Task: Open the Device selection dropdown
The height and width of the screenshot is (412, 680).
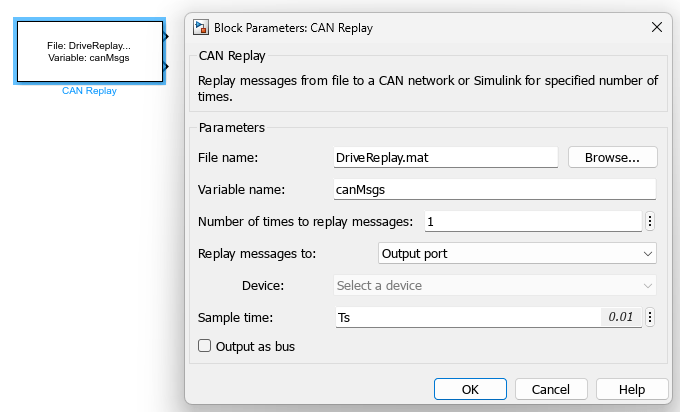Action: [x=494, y=285]
